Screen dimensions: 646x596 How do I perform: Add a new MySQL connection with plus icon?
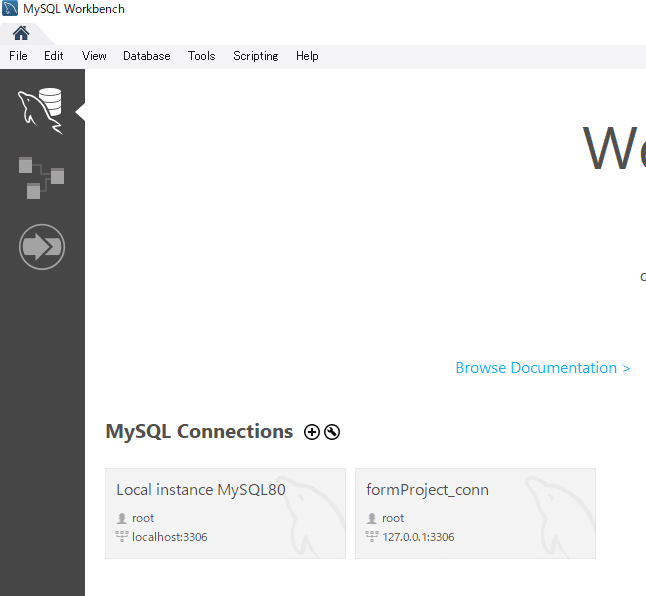(311, 432)
